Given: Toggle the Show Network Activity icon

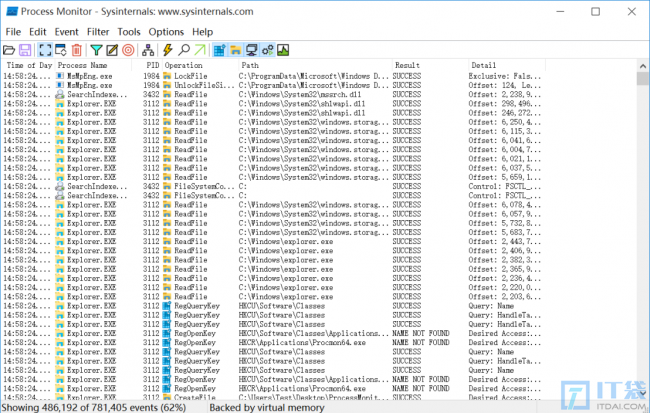Looking at the screenshot, I should pyautogui.click(x=251, y=50).
